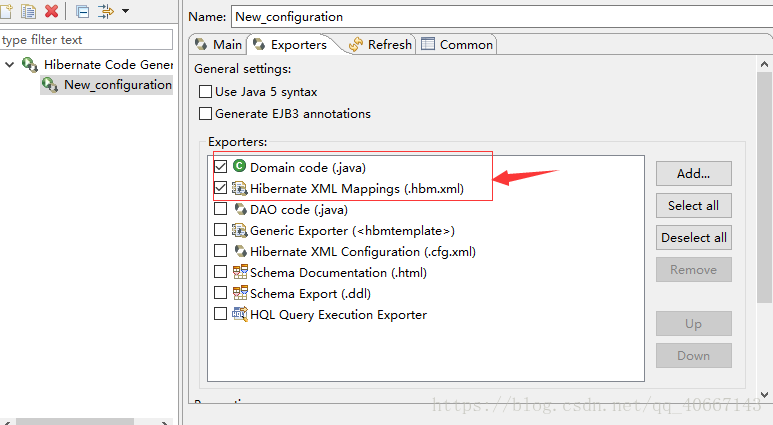
Task: Click the Main tab icon
Action: 201,44
